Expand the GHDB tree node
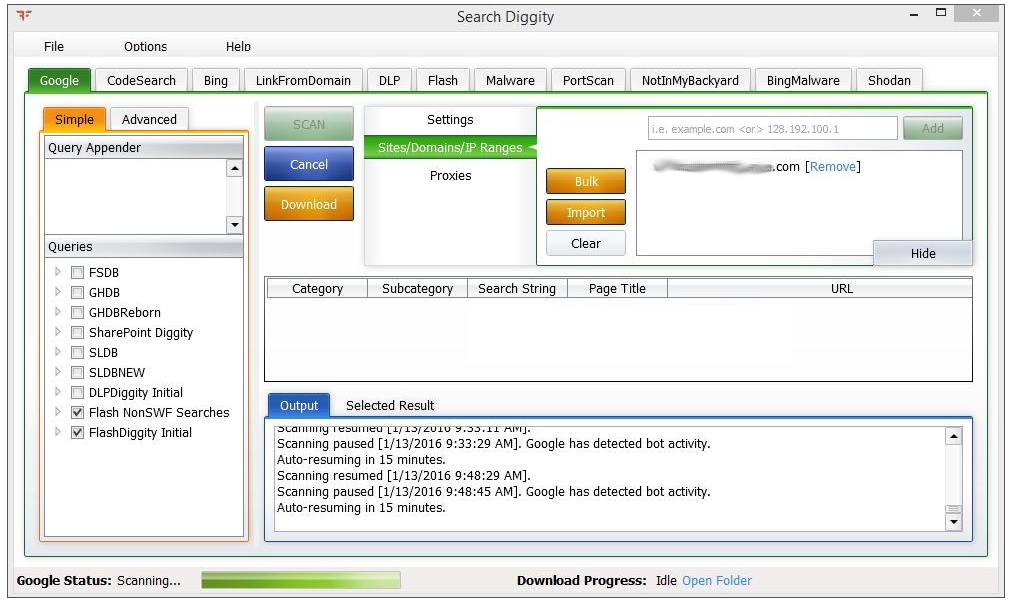 [x=57, y=291]
